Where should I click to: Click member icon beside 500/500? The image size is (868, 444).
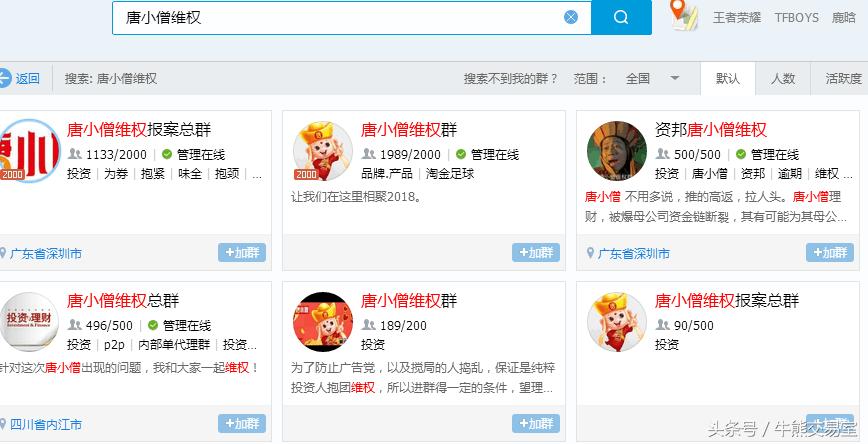coord(662,154)
